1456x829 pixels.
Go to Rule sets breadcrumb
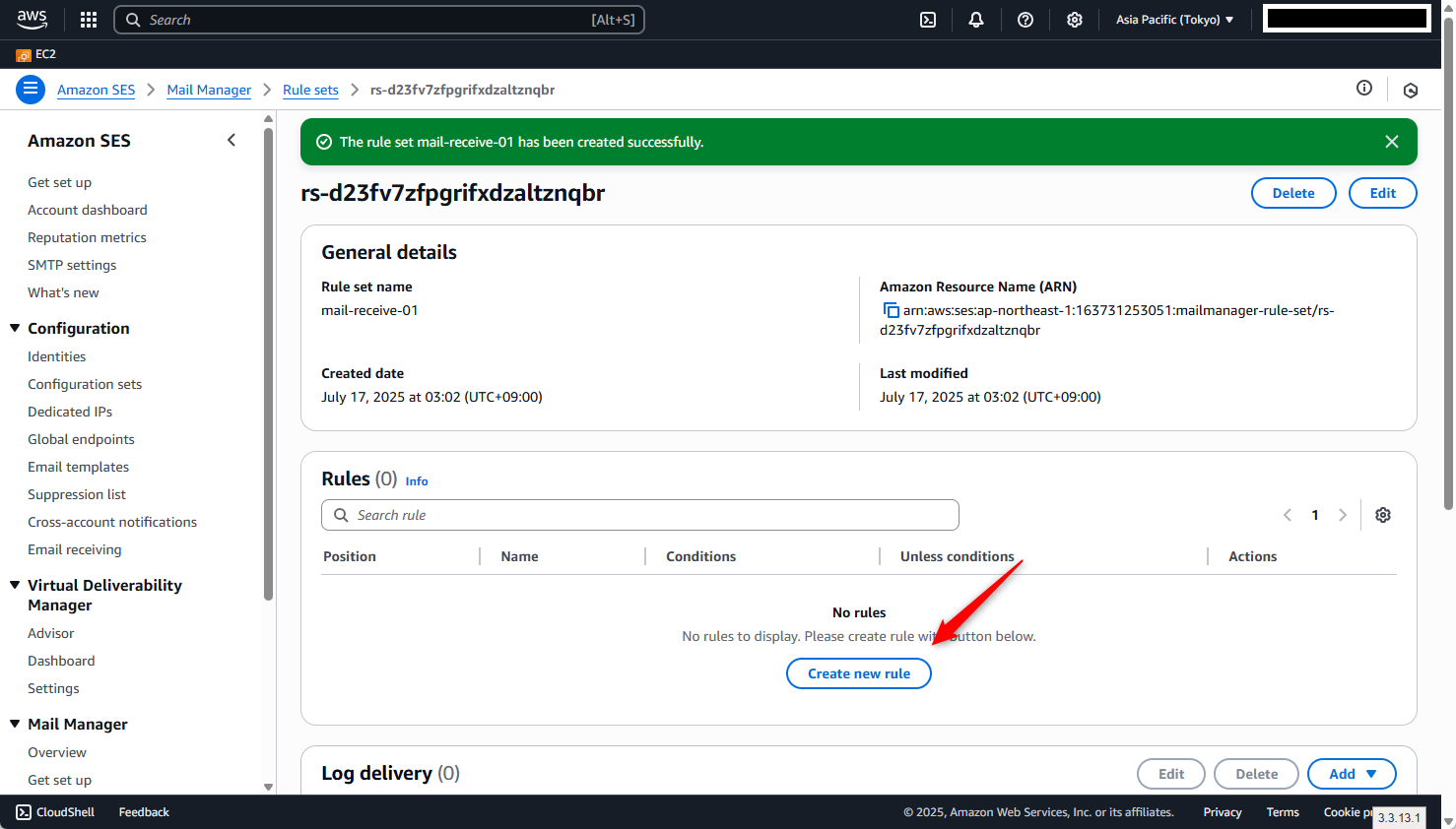pos(310,90)
